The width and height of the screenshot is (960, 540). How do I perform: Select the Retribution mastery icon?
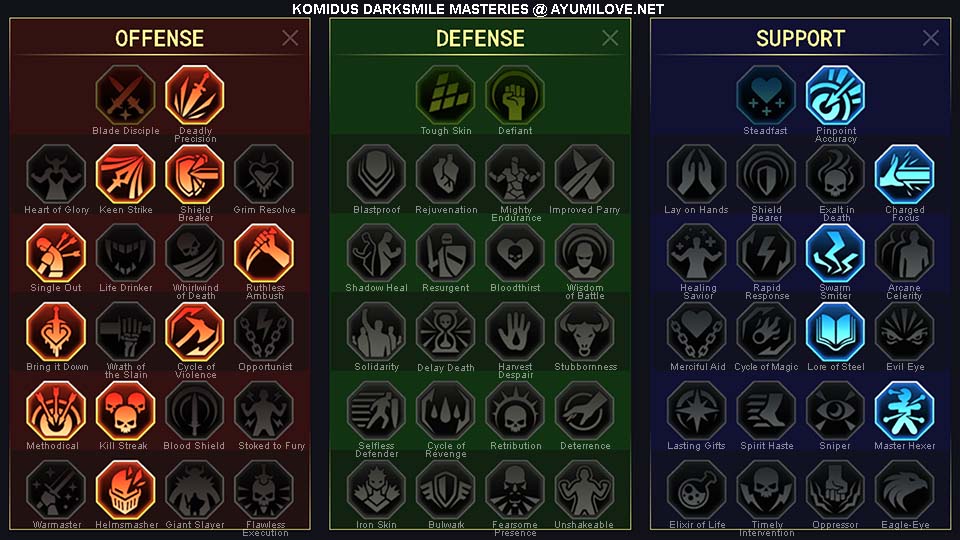(515, 411)
